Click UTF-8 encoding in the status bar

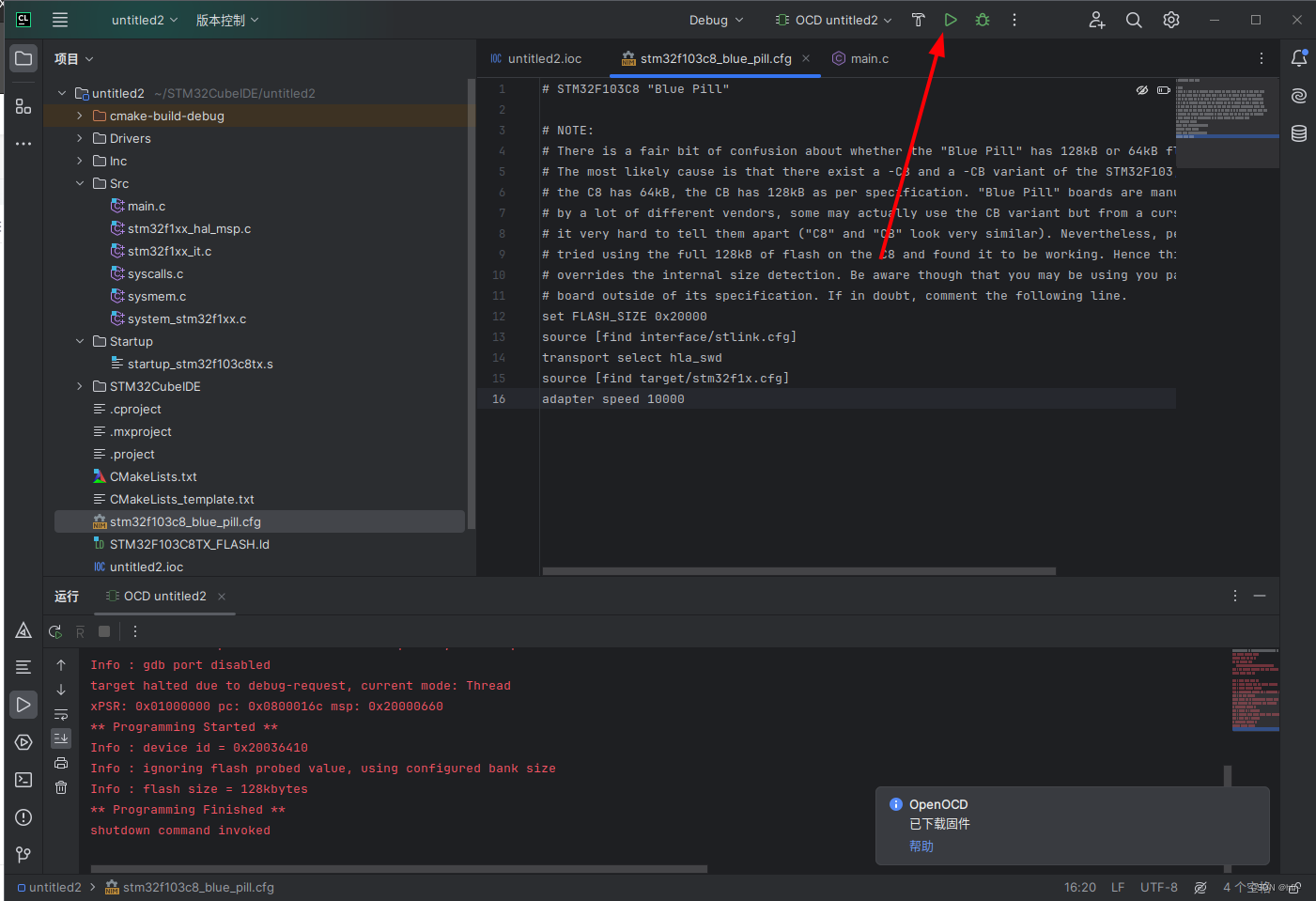pyautogui.click(x=1158, y=886)
